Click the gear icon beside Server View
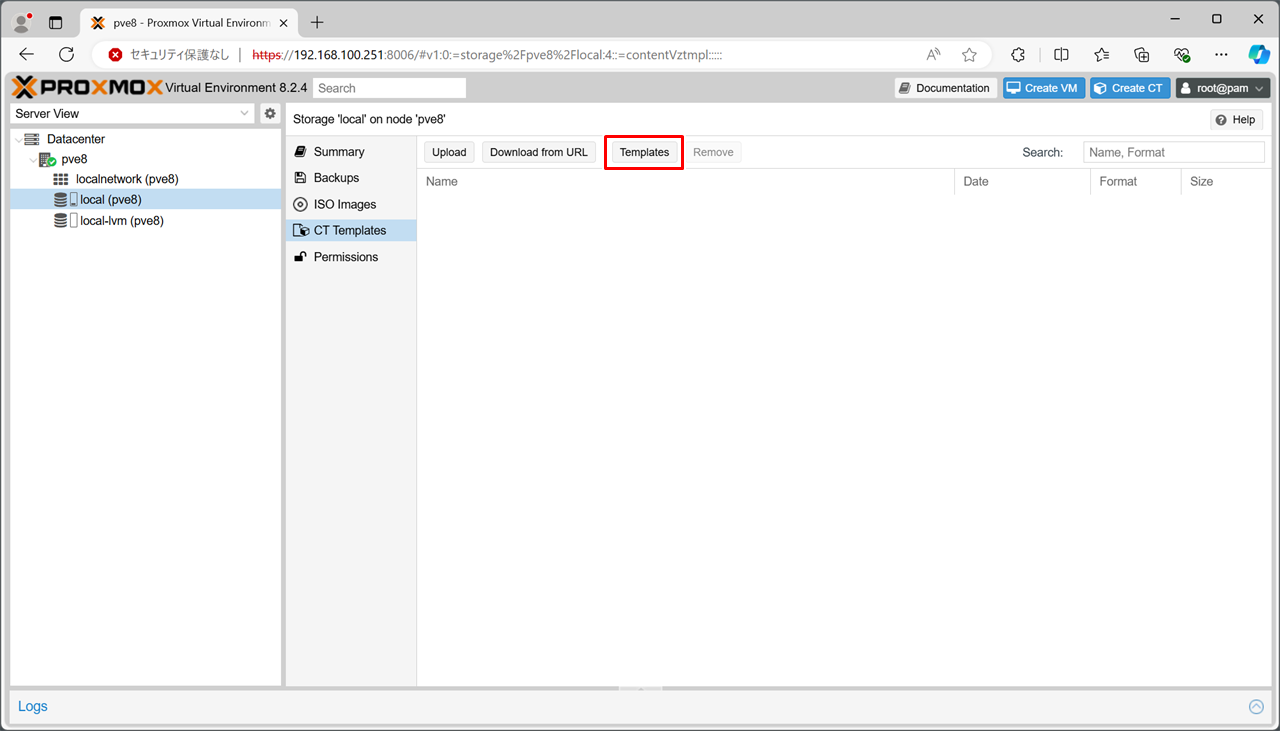The width and height of the screenshot is (1280, 731). point(270,114)
